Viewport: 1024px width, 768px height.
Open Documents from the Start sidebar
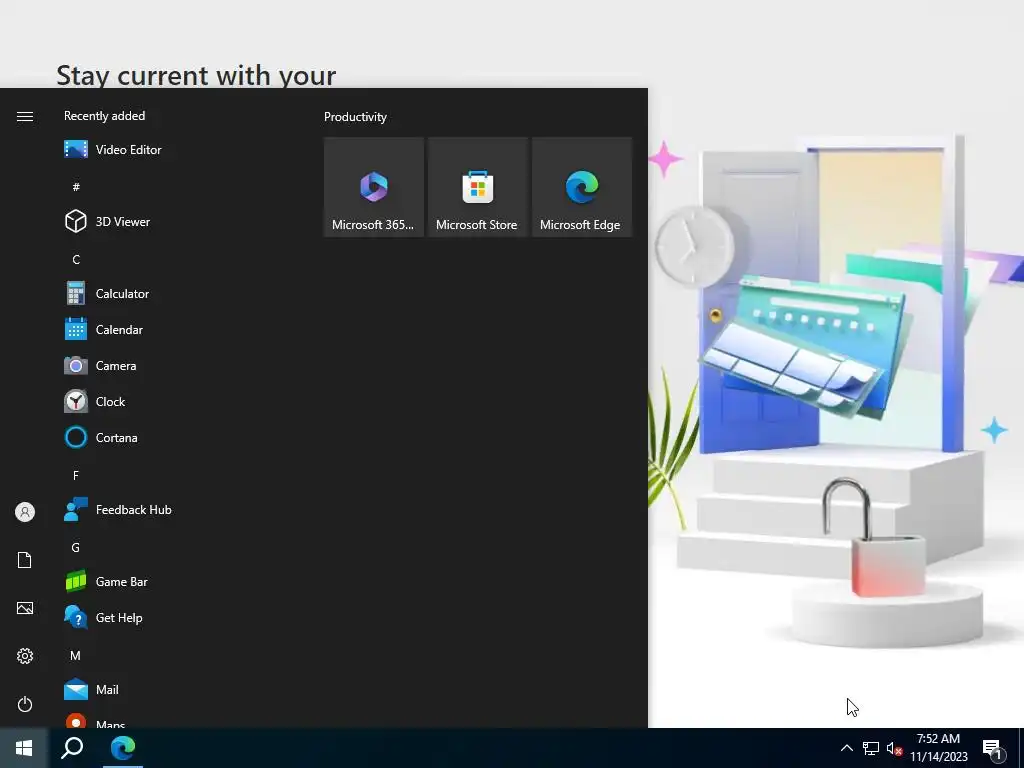pyautogui.click(x=25, y=560)
